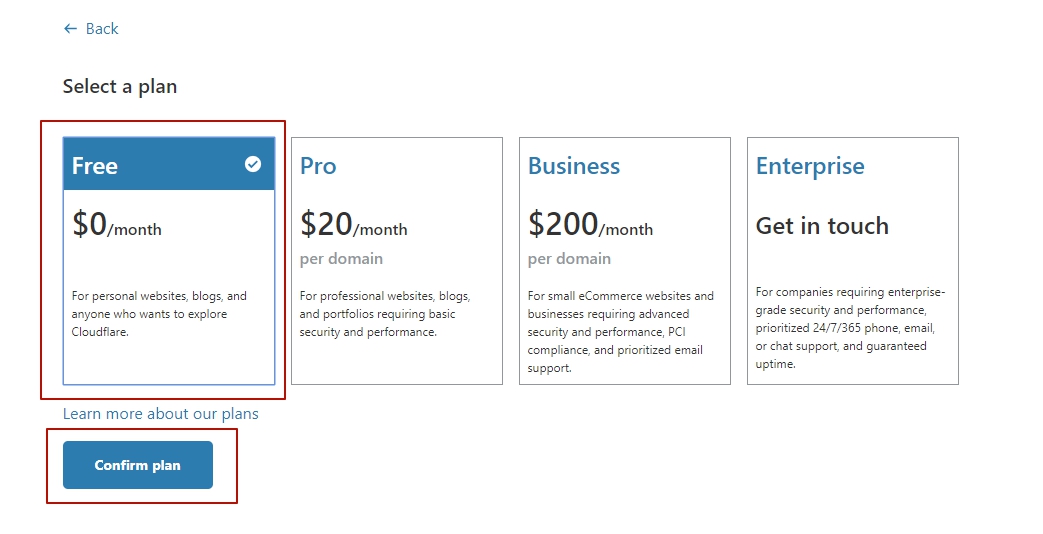This screenshot has width=1043, height=534.
Task: Select the Pro plan title
Action: pos(318,166)
